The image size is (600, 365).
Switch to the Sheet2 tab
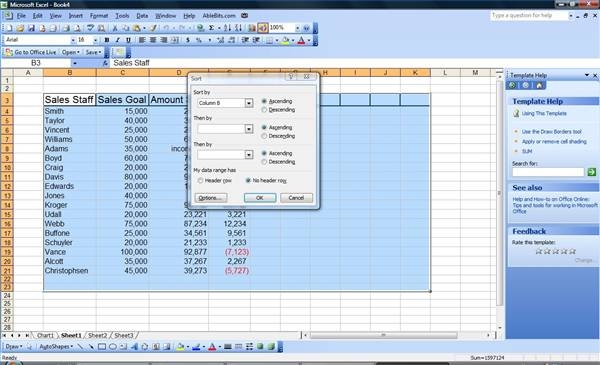(x=98, y=336)
